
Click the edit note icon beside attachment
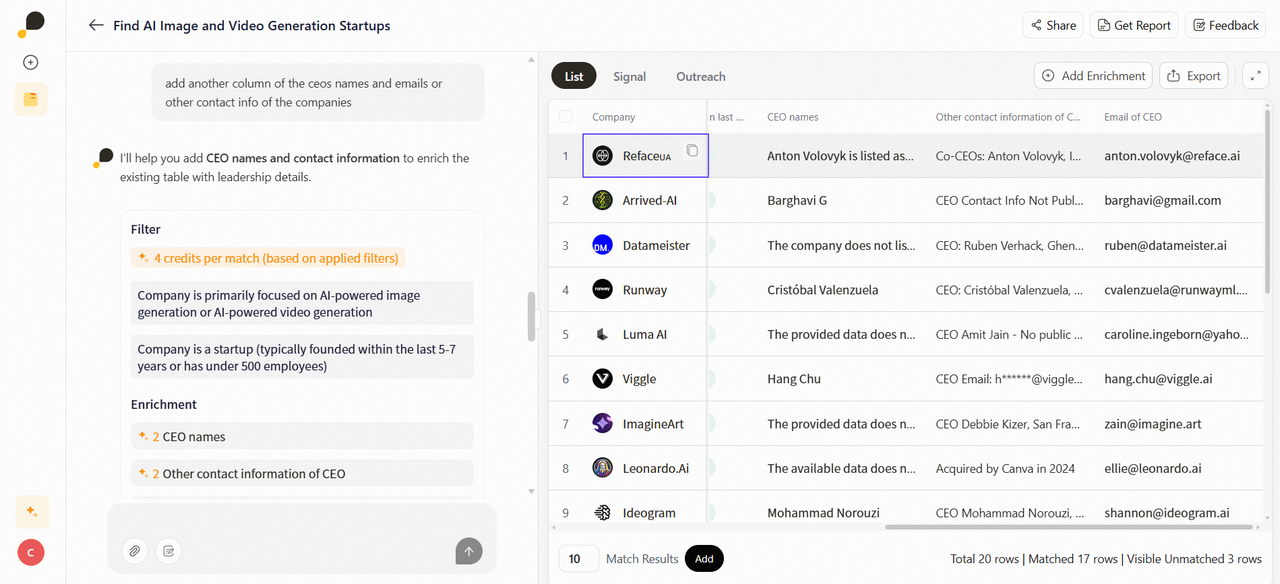(168, 550)
